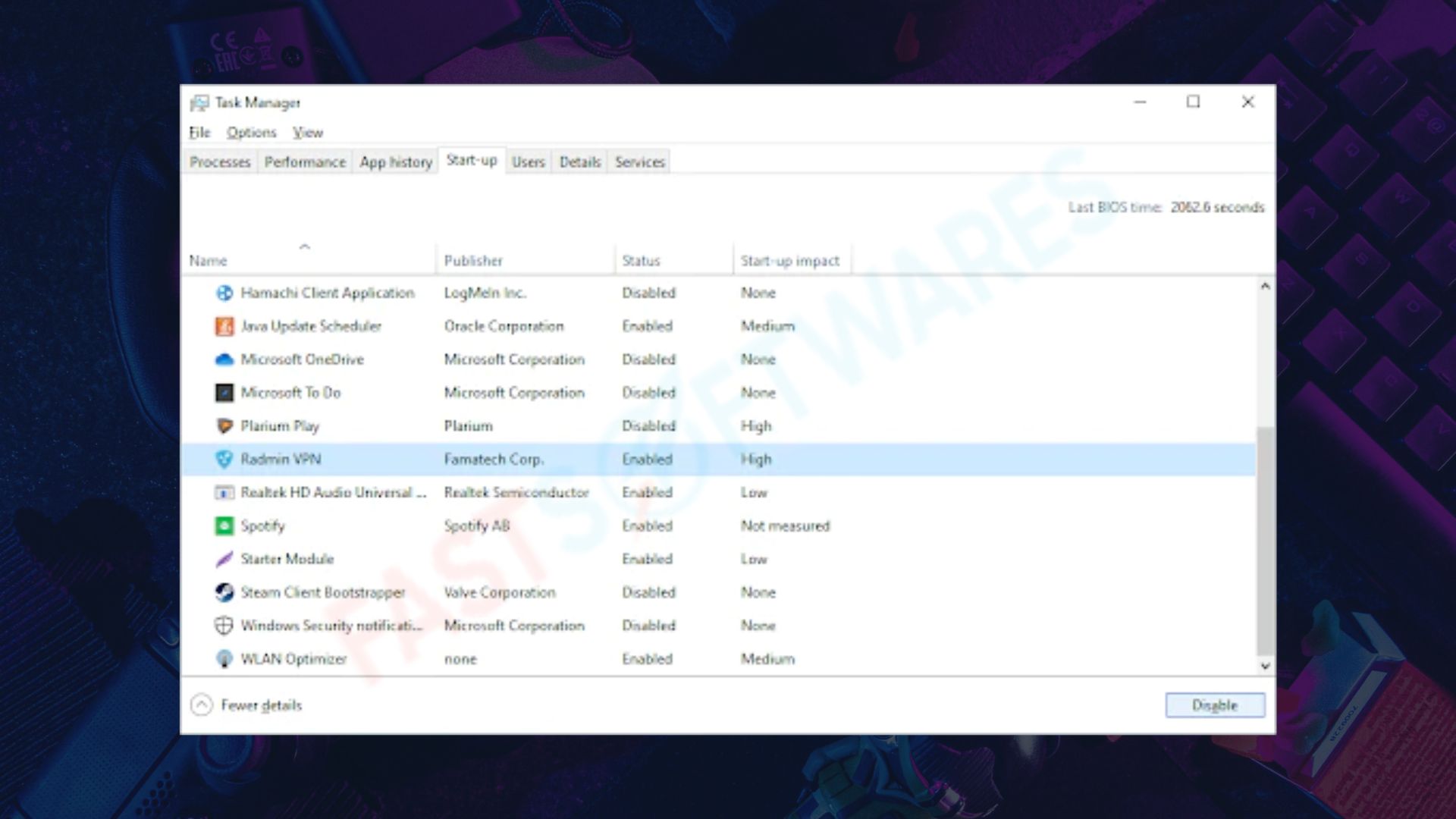This screenshot has width=1456, height=819.
Task: Click the Disable button
Action: [1215, 705]
